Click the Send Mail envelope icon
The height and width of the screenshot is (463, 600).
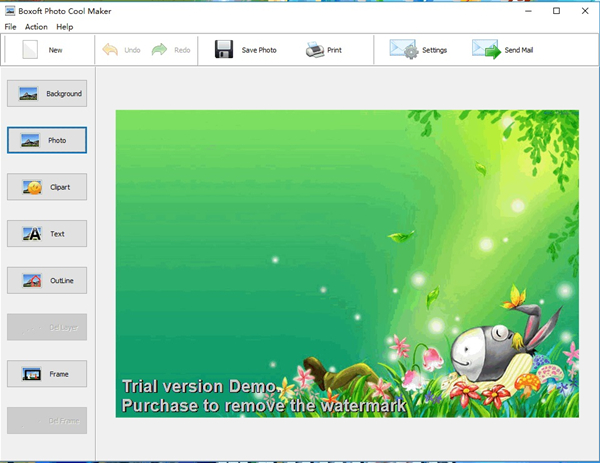coord(486,49)
